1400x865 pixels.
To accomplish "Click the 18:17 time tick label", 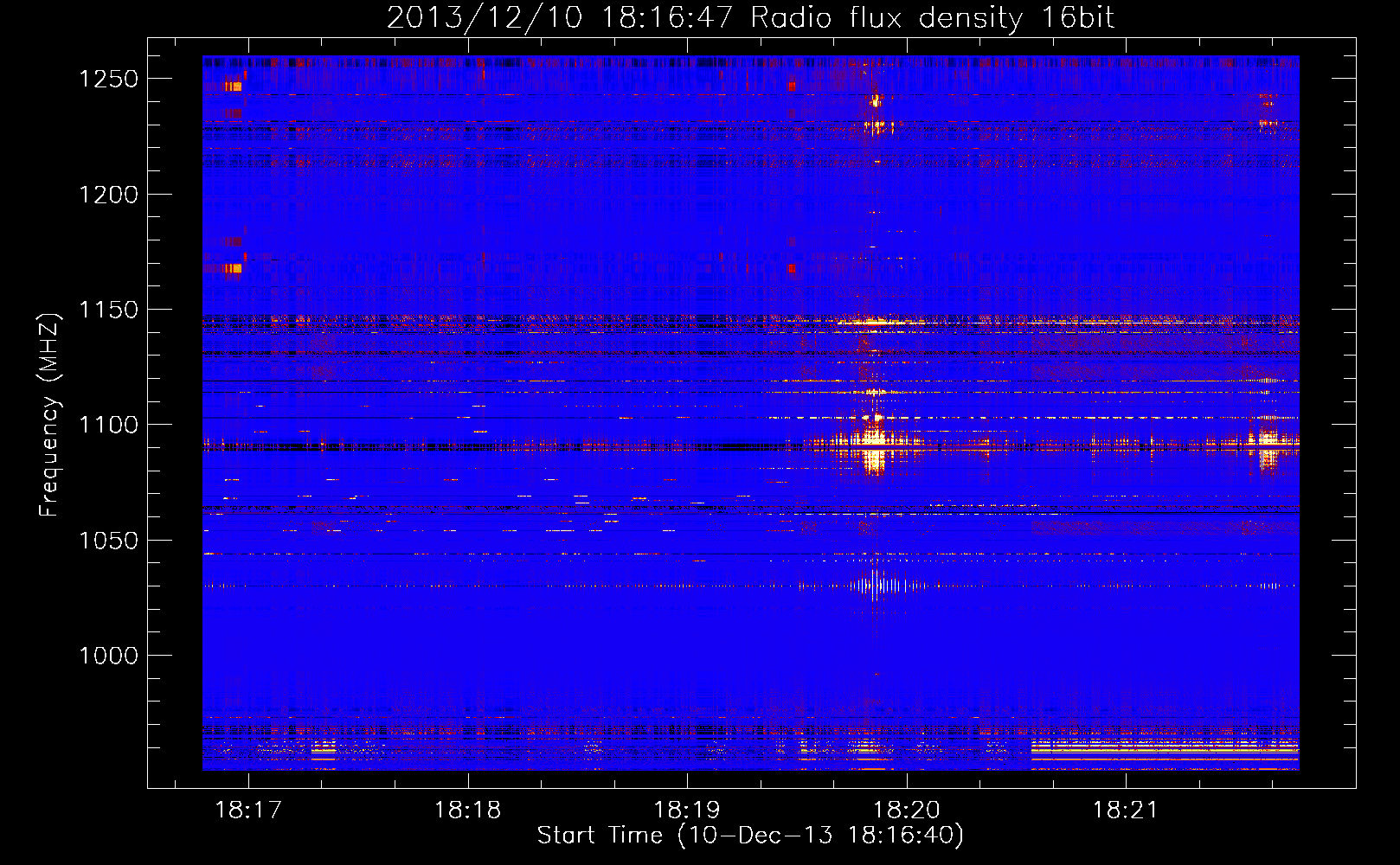I will [x=248, y=810].
